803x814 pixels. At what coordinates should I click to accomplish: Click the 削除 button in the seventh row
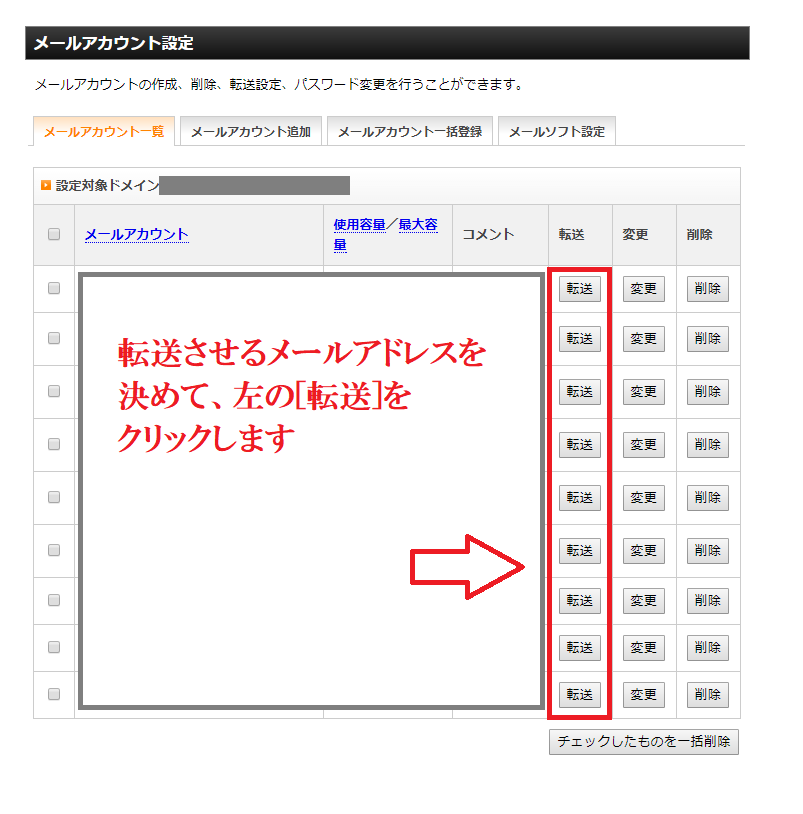[x=708, y=601]
